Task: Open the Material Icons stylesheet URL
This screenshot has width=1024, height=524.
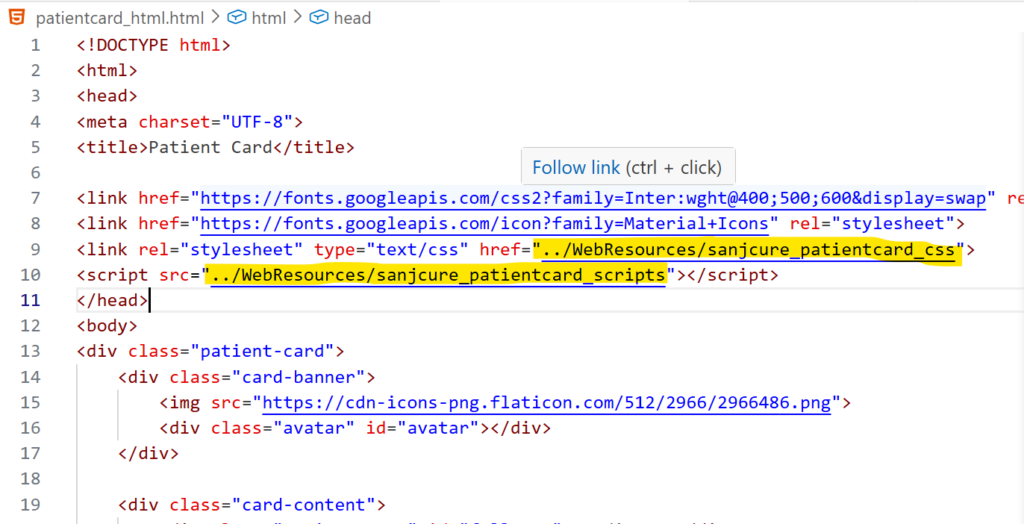Action: pos(489,224)
